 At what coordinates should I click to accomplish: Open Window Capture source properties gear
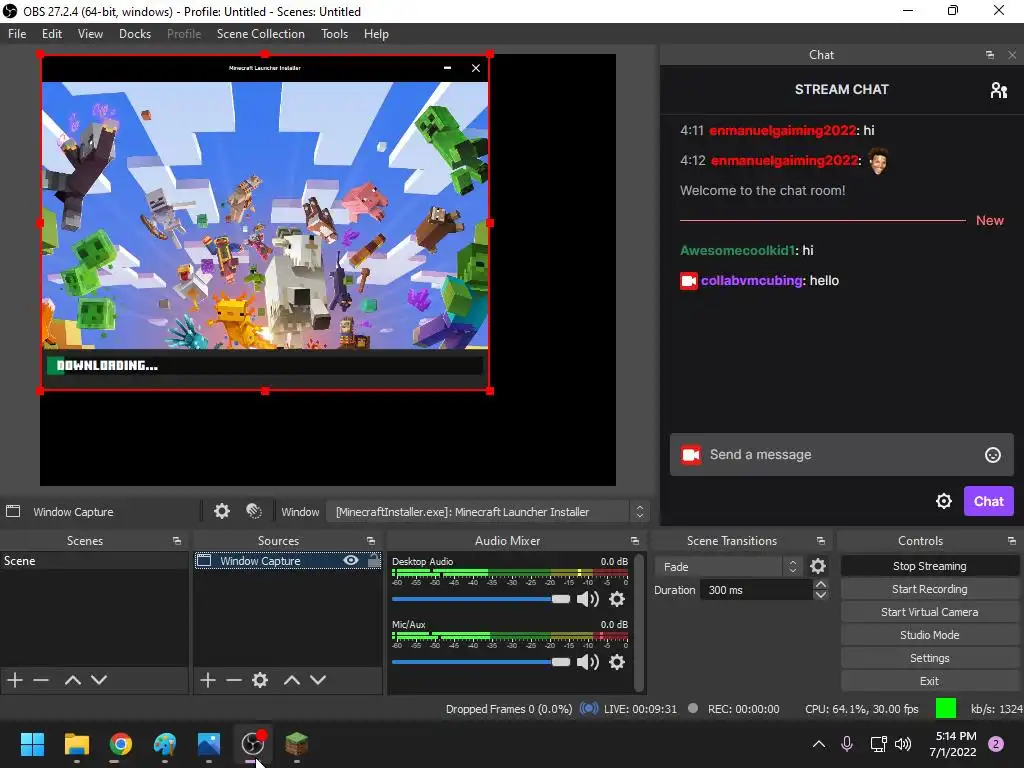coord(222,511)
